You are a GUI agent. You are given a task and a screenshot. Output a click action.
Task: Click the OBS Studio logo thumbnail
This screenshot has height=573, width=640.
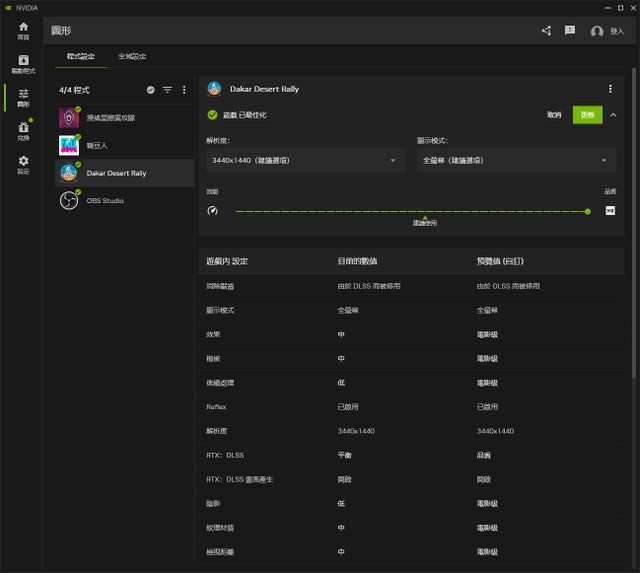pos(69,200)
